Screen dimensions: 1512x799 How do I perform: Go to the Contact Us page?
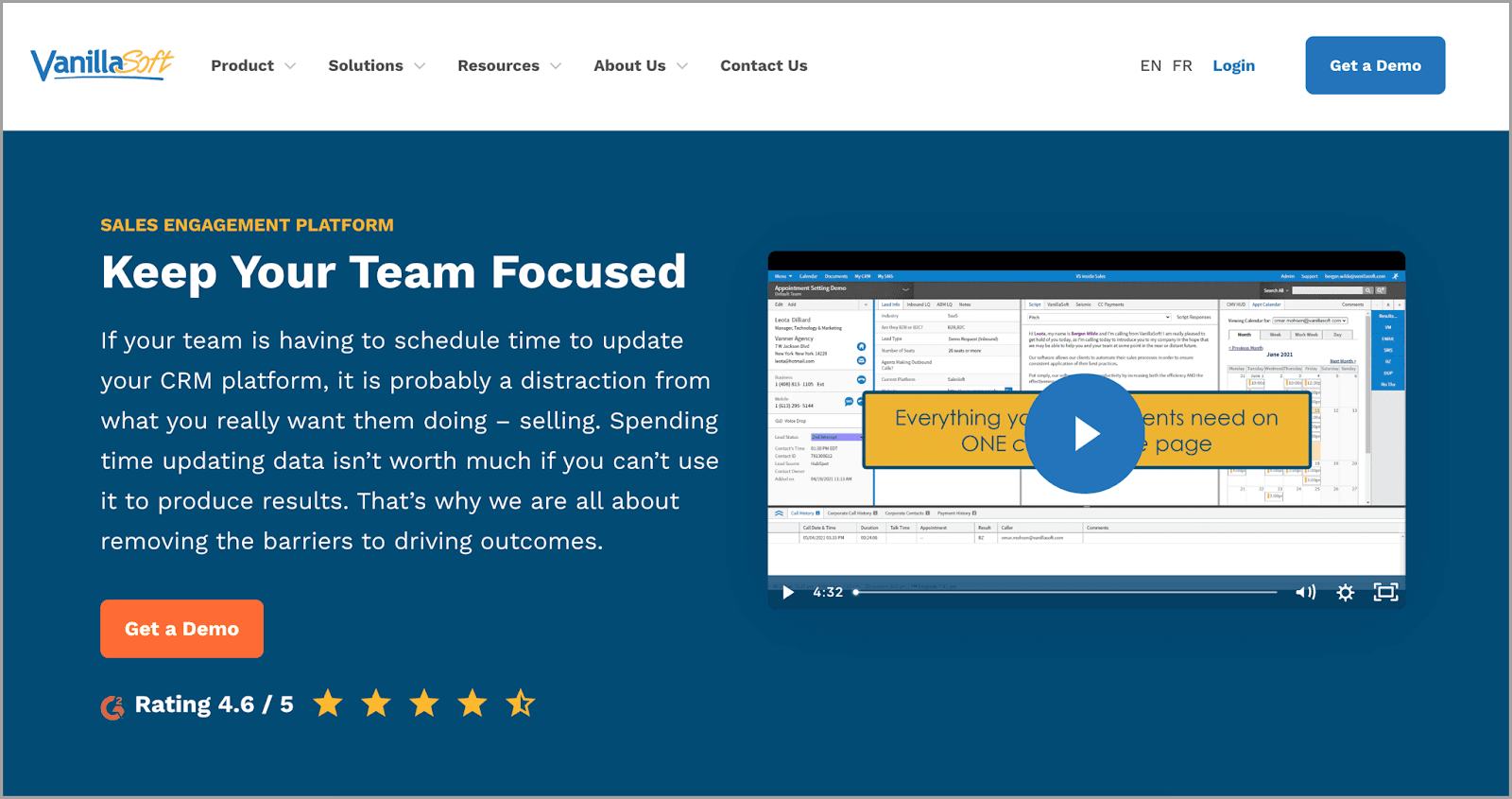[764, 66]
